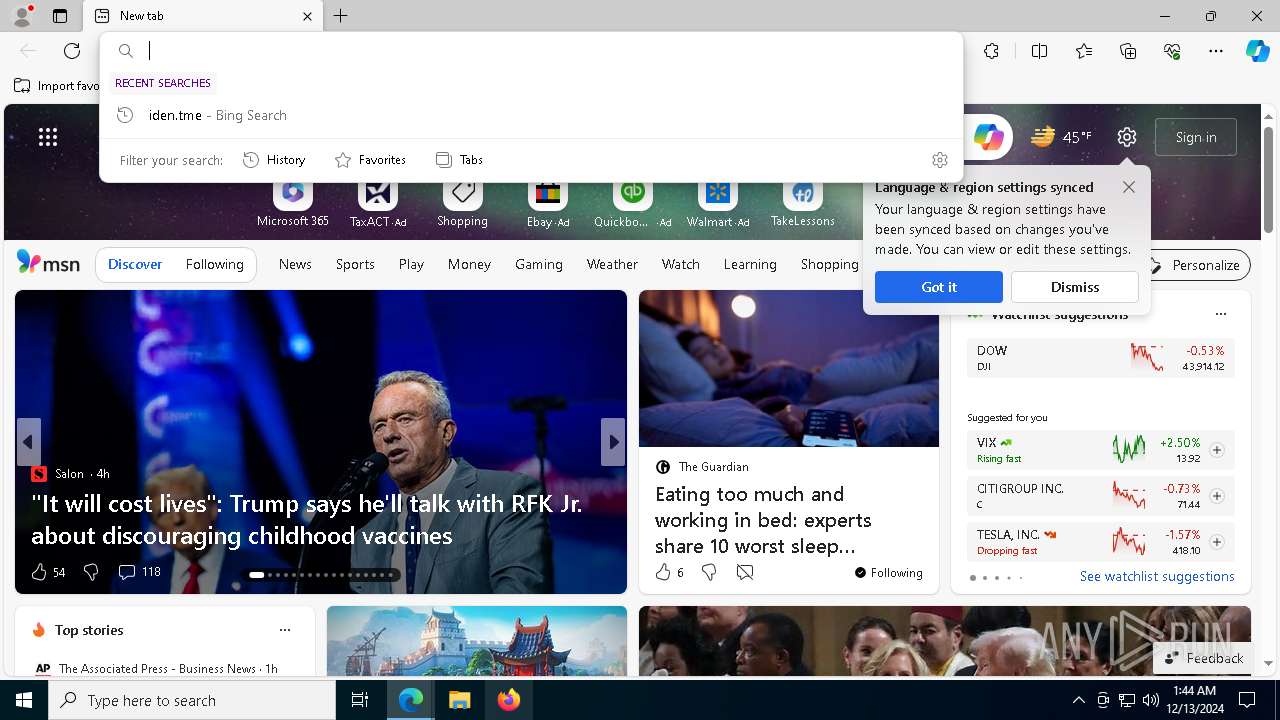The image size is (1280, 720).
Task: Like the RFK Jr. article
Action: point(48,572)
